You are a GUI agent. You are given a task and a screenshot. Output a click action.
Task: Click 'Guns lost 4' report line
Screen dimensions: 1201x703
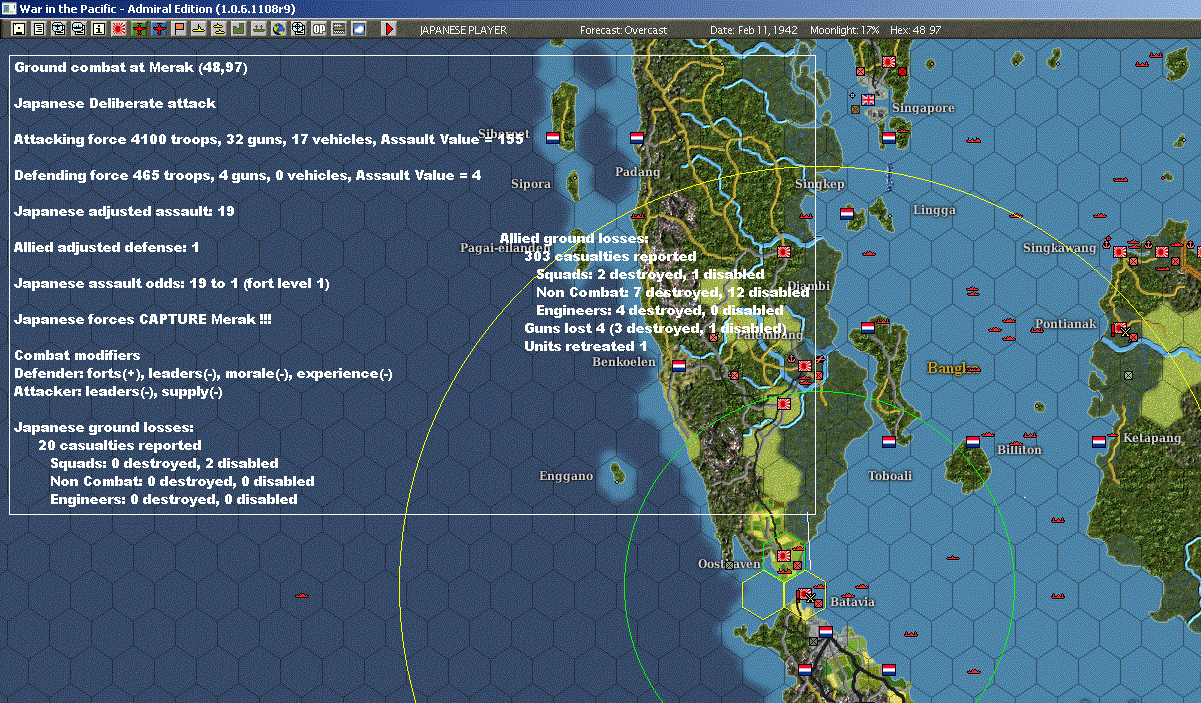pos(655,328)
